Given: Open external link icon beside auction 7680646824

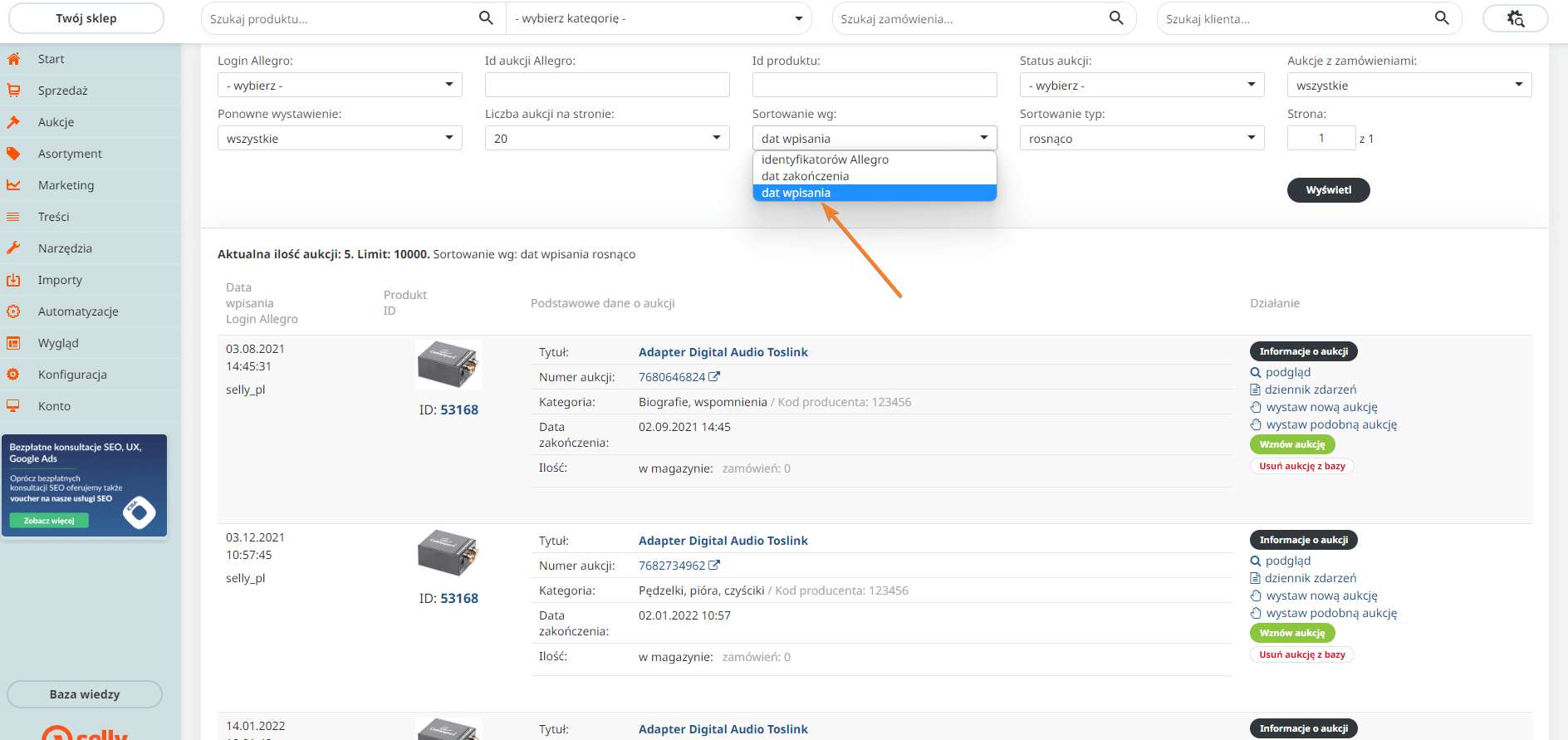Looking at the screenshot, I should point(714,377).
